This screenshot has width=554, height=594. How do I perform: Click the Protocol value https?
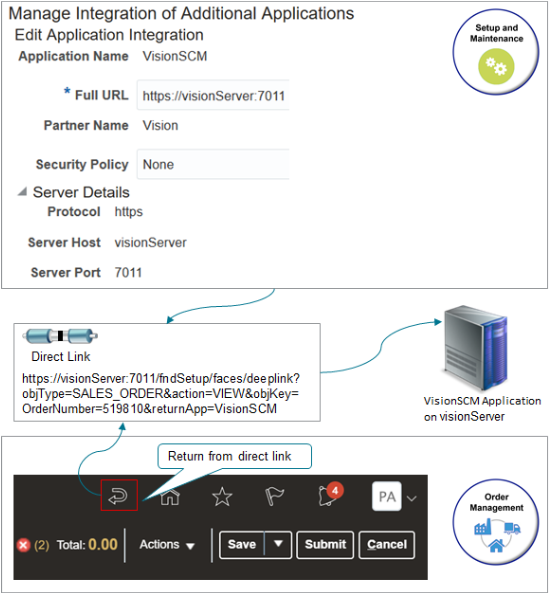129,212
